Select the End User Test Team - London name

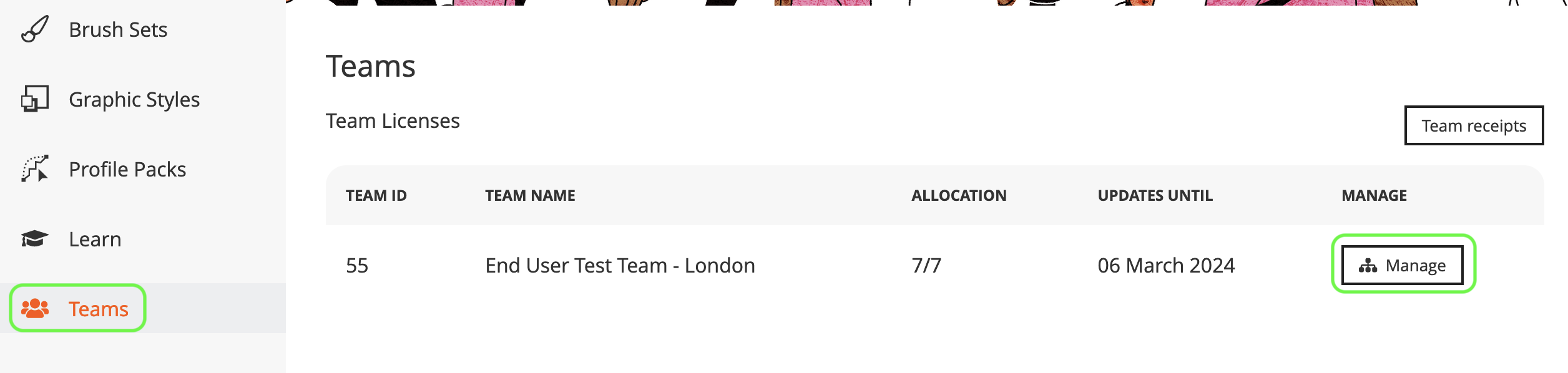coord(620,266)
